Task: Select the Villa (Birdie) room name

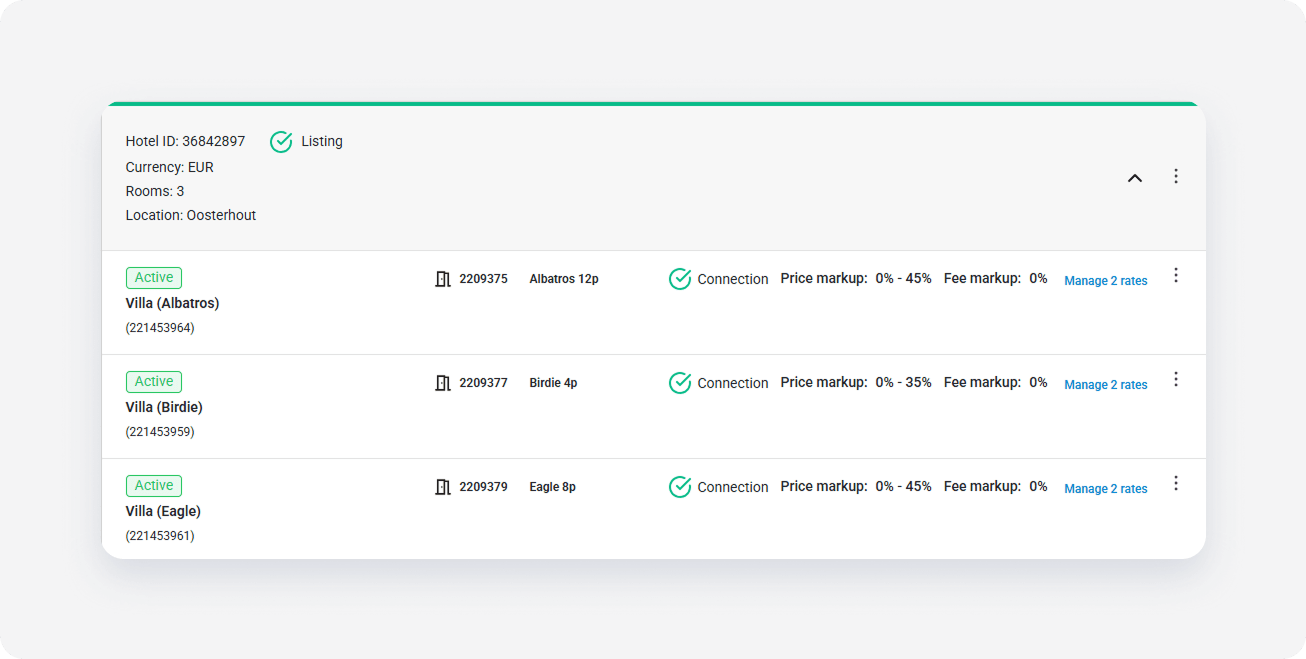Action: [x=164, y=407]
